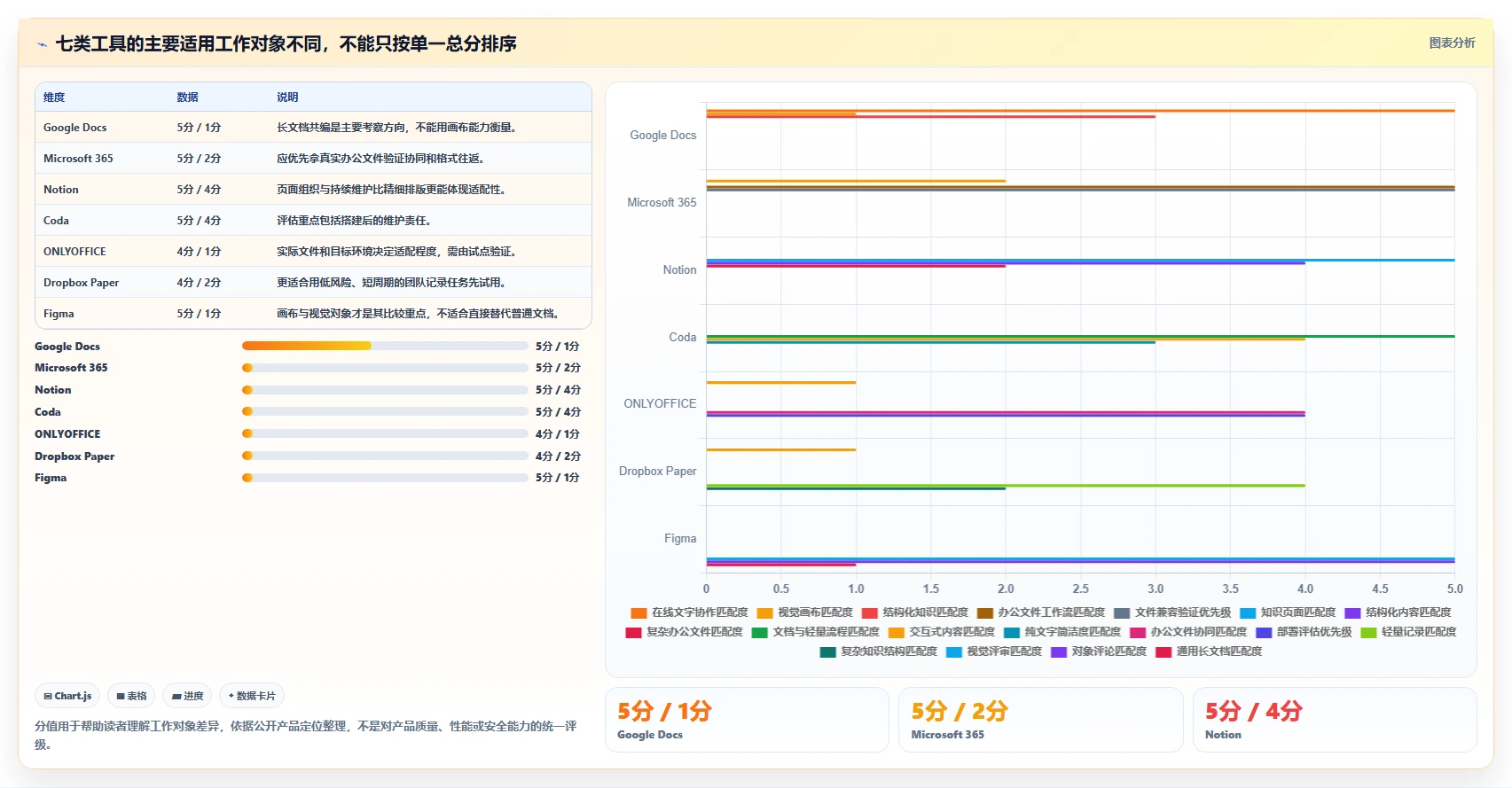Select the Google Docs table row name
This screenshot has width=1512, height=788.
(x=74, y=128)
